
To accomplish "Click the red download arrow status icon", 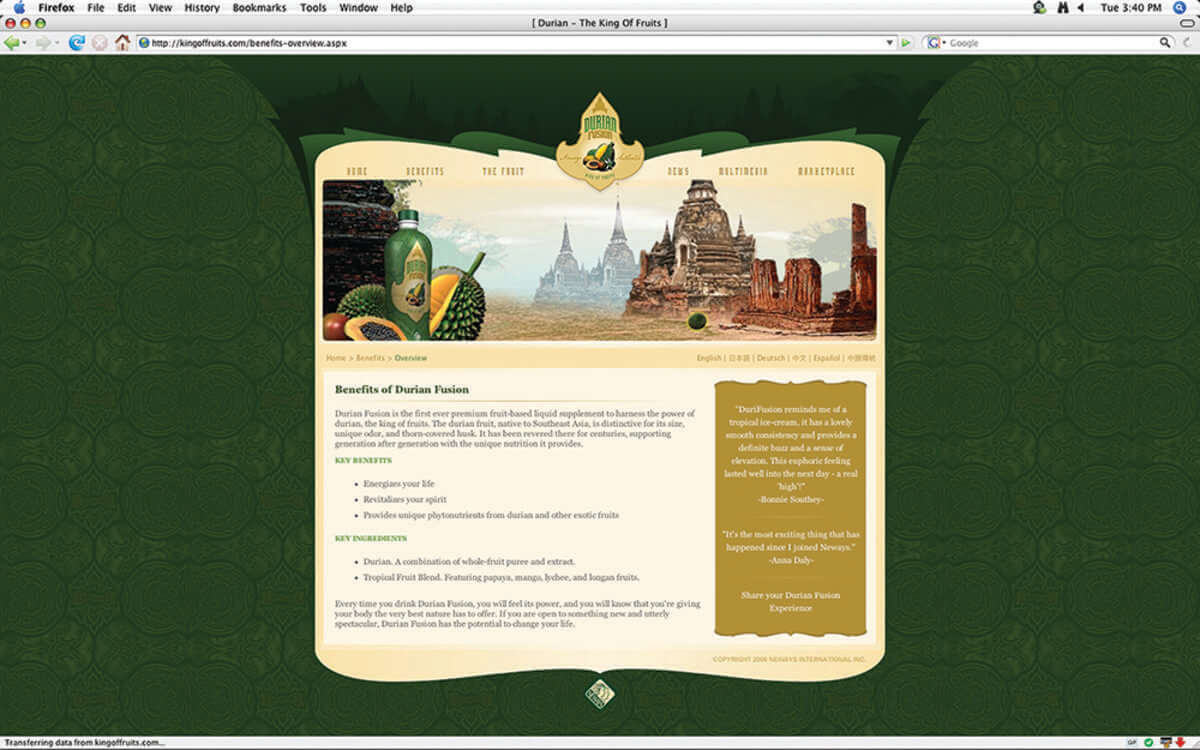I will tap(1181, 743).
